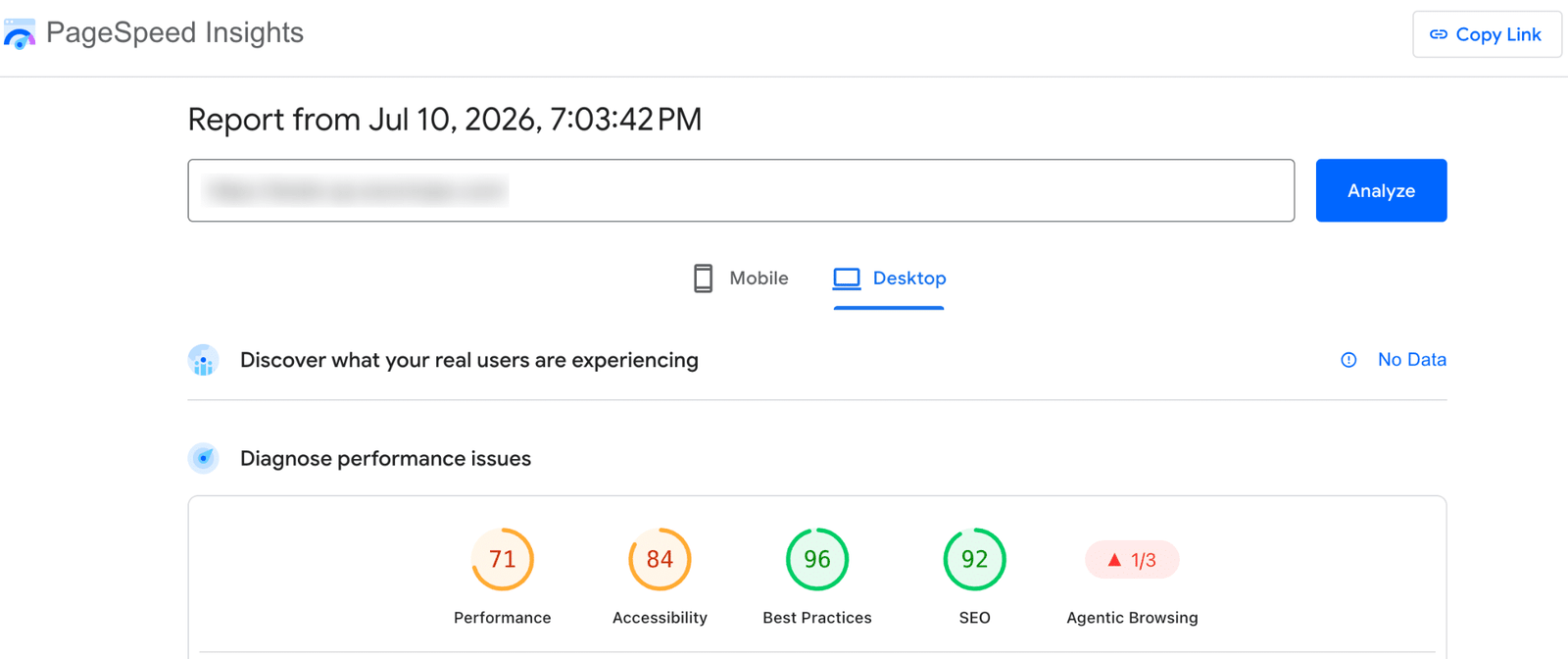This screenshot has width=1568, height=659.
Task: Click the info icon beside No Data
Action: coord(1348,360)
